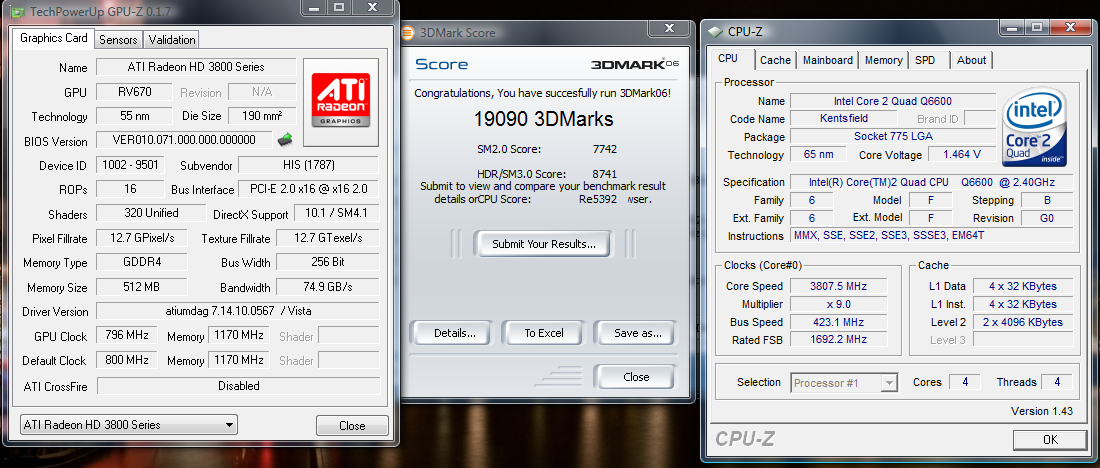Screen dimensions: 1100x468
Task: Click the GPU RV670 field
Action: coord(133,92)
